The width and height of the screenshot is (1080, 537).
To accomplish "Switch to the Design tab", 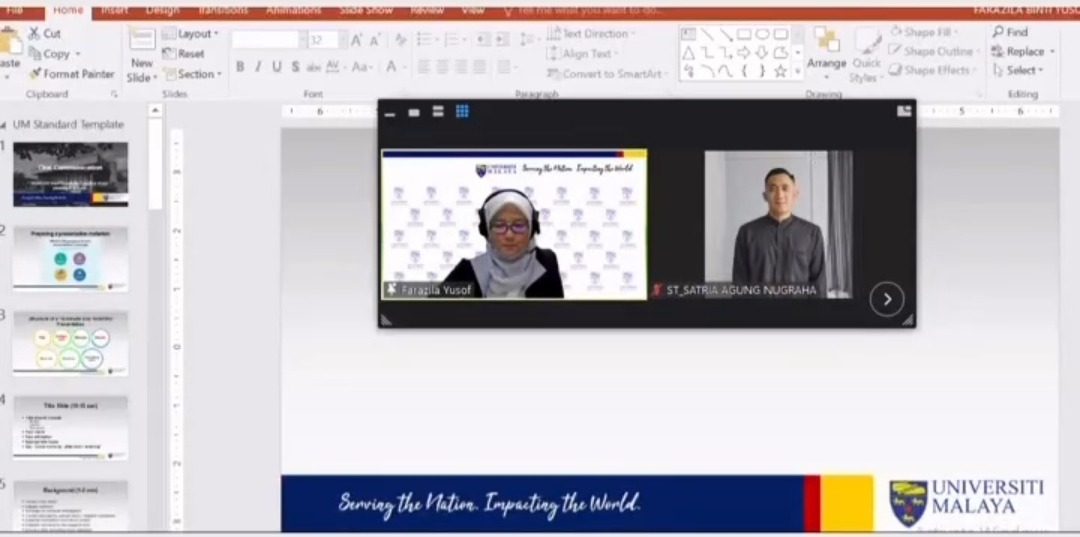I will point(162,10).
